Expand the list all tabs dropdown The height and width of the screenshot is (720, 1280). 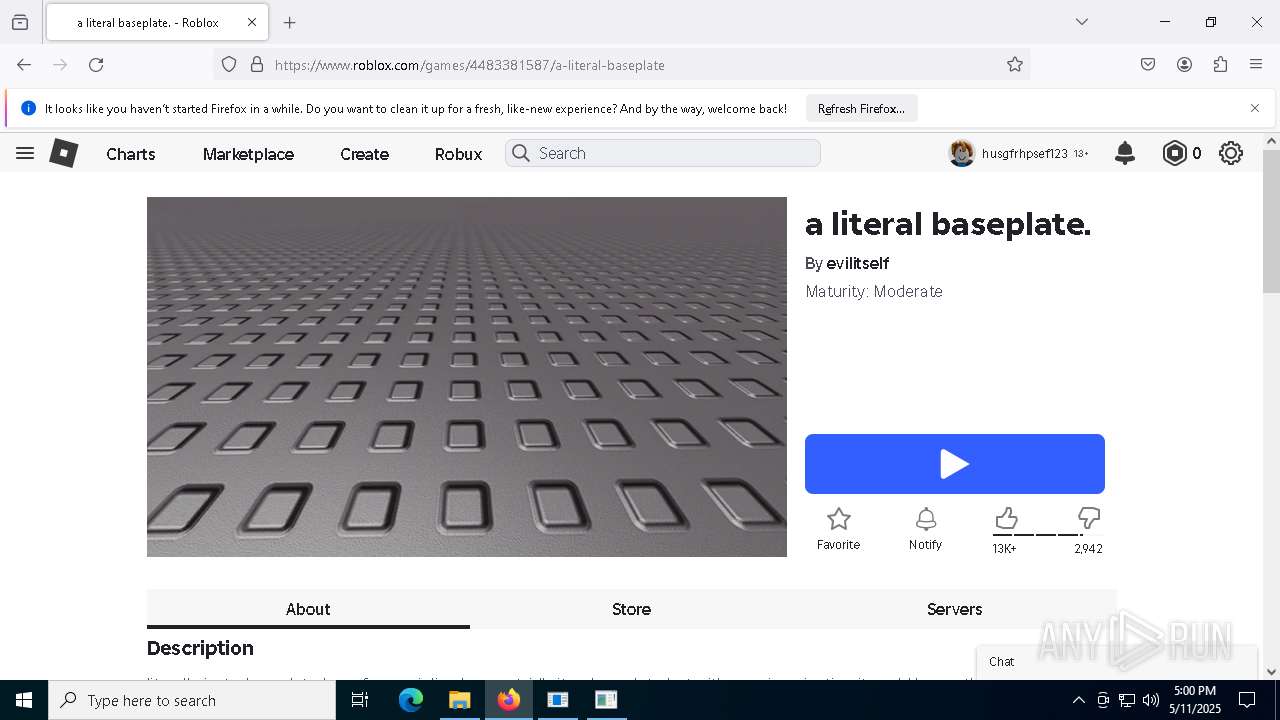pos(1081,22)
